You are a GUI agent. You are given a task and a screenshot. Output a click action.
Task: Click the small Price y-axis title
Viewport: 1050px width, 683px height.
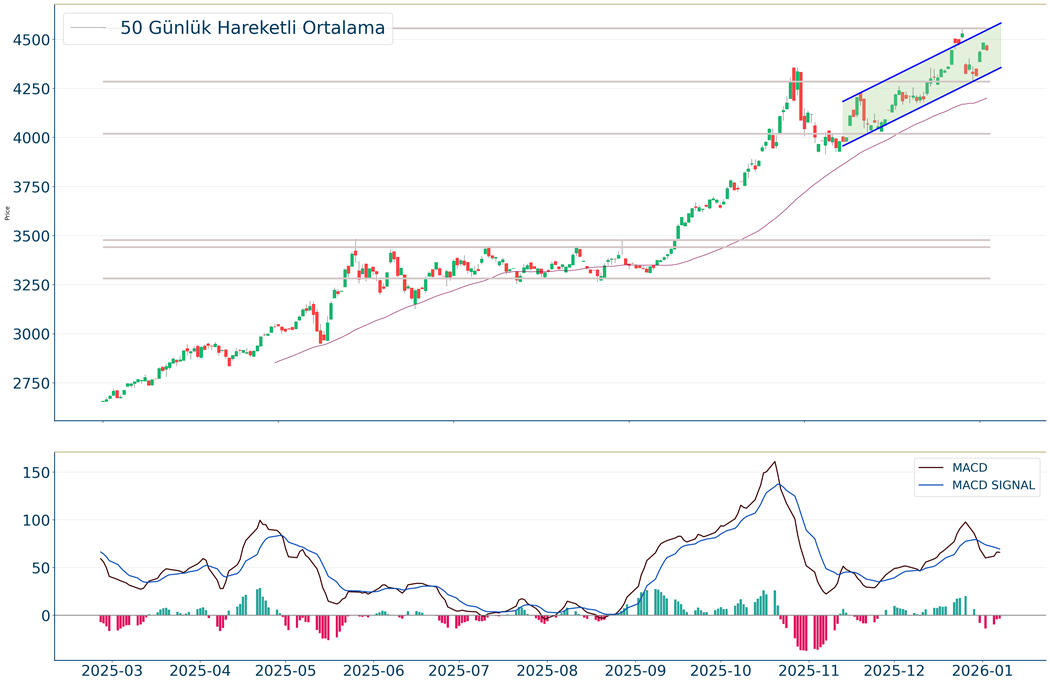[8, 213]
